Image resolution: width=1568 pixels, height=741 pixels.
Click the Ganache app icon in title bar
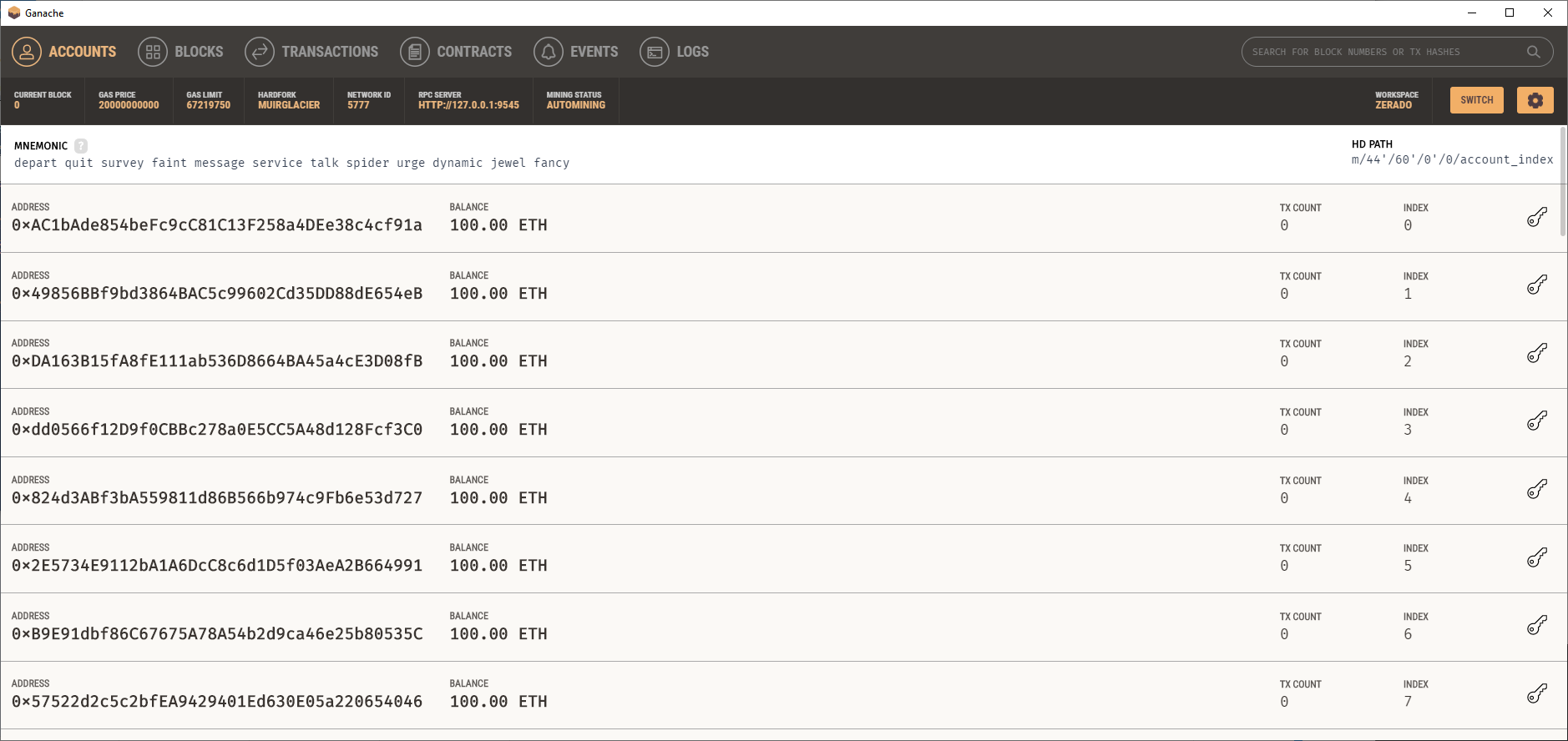(13, 13)
